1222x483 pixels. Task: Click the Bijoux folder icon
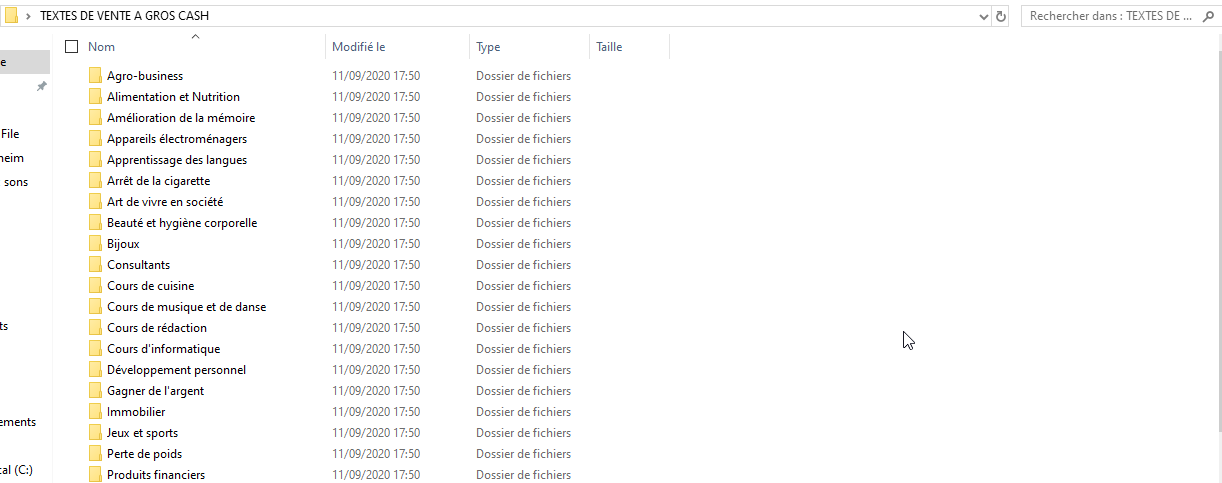pyautogui.click(x=95, y=244)
